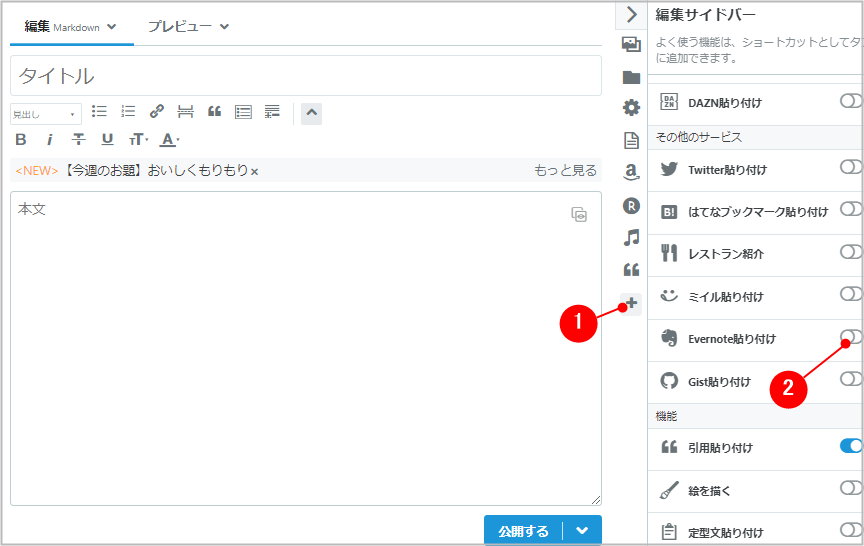864x546 pixels.
Task: Click the GitHub Gist octocat icon
Action: [x=669, y=381]
